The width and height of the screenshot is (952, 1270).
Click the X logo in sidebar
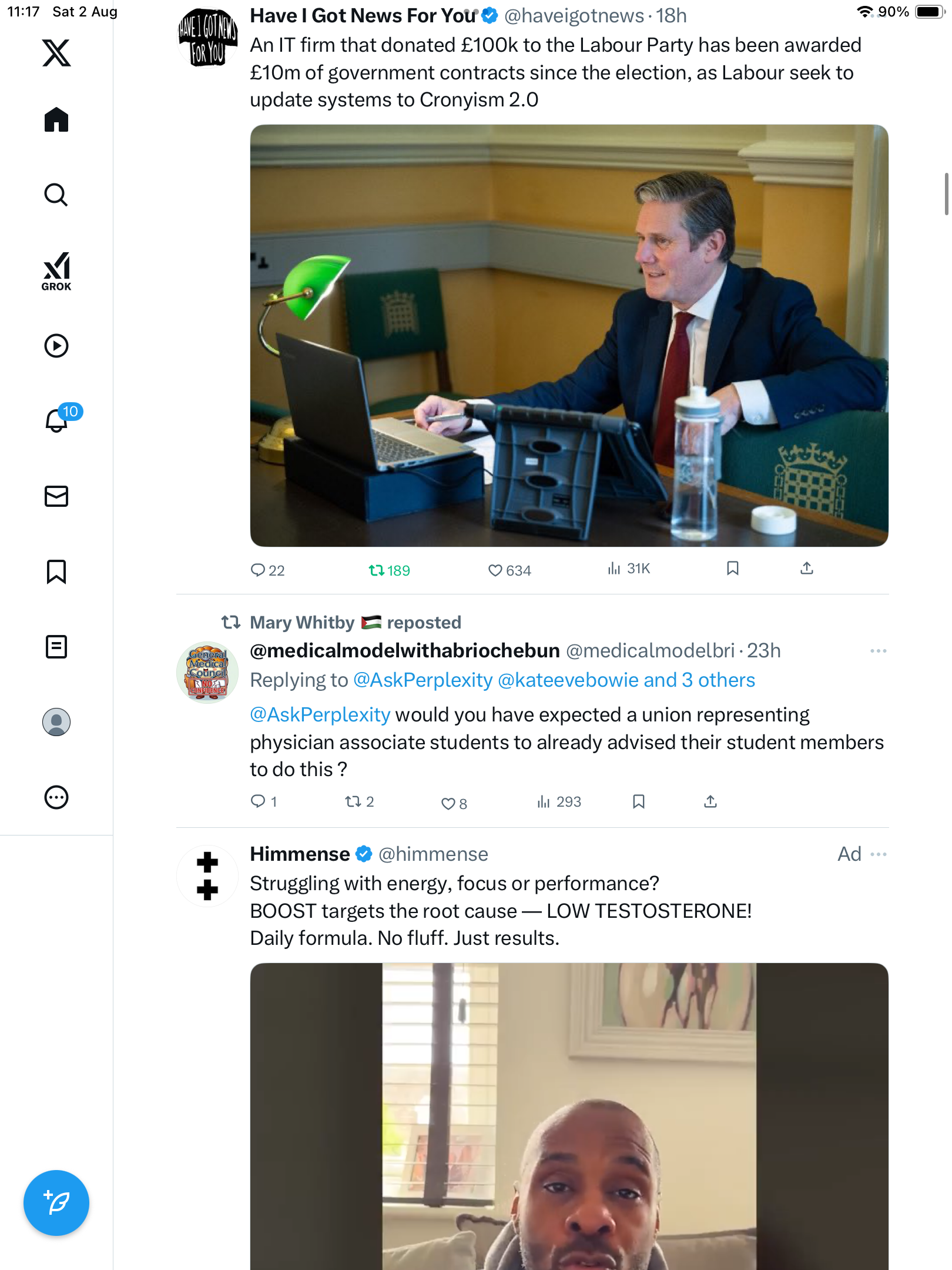pos(56,53)
